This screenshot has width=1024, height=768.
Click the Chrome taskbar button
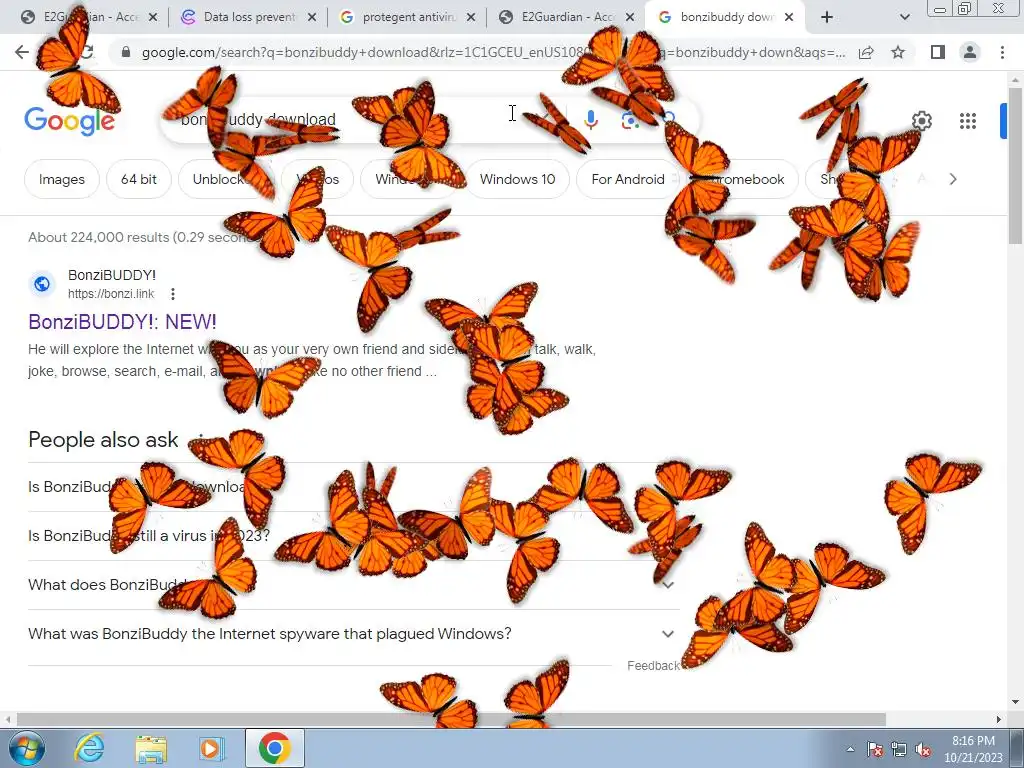coord(274,748)
